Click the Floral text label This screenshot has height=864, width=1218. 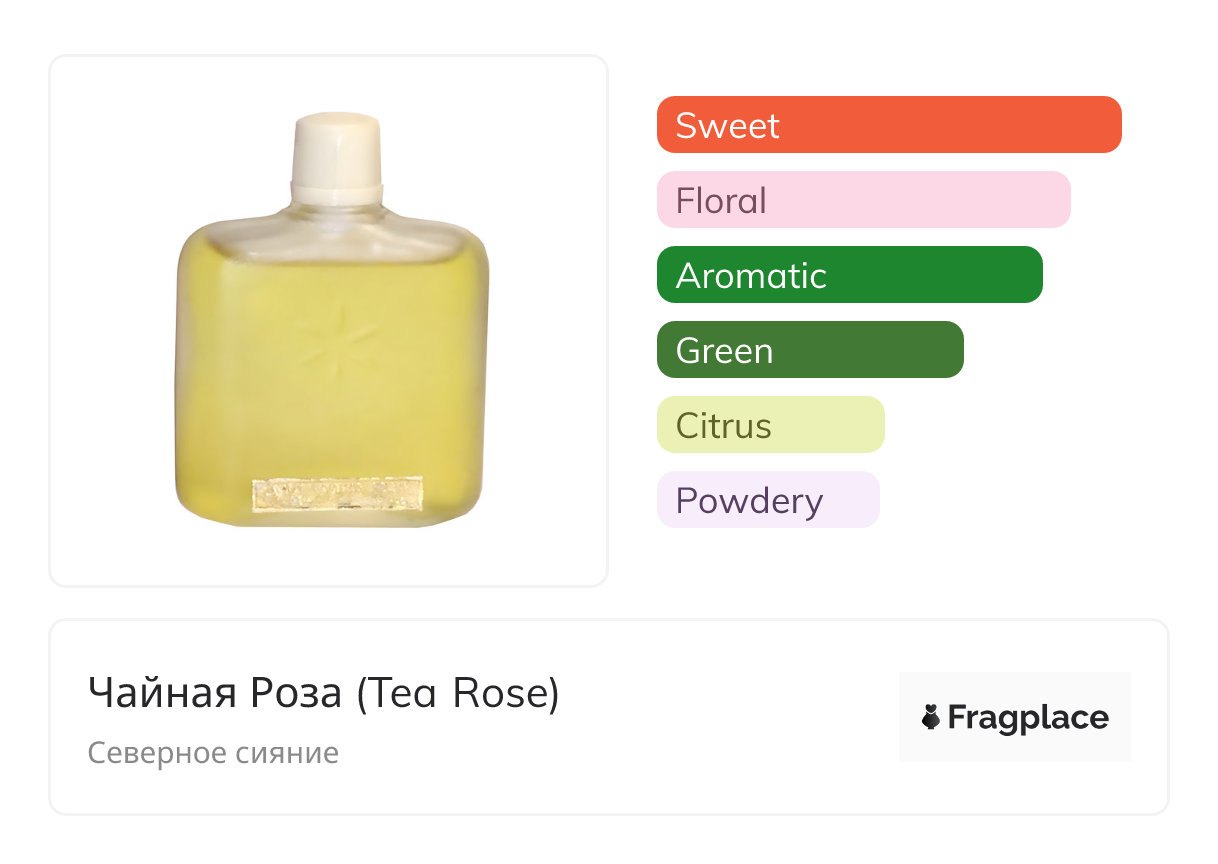[721, 201]
